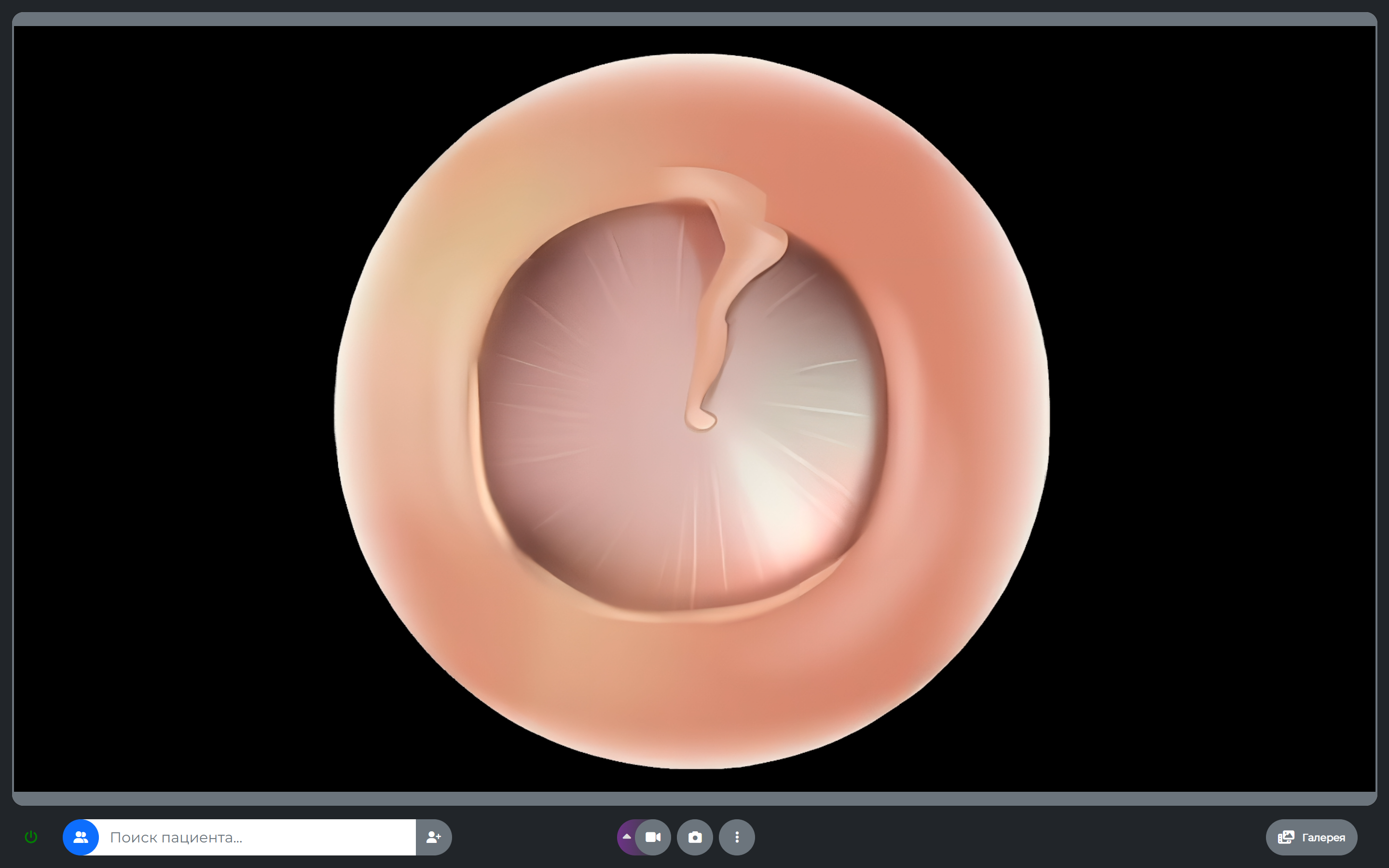Click the add new patient icon
1389x868 pixels.
click(x=433, y=837)
